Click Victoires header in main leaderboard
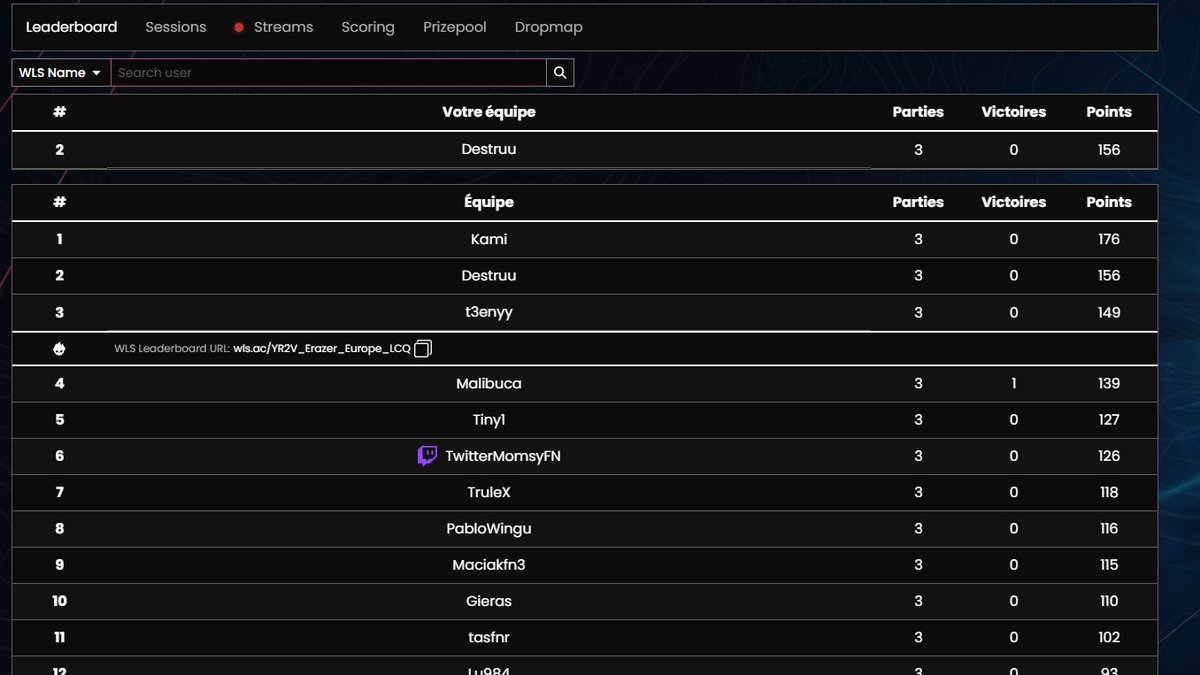The width and height of the screenshot is (1200, 675). tap(1014, 202)
